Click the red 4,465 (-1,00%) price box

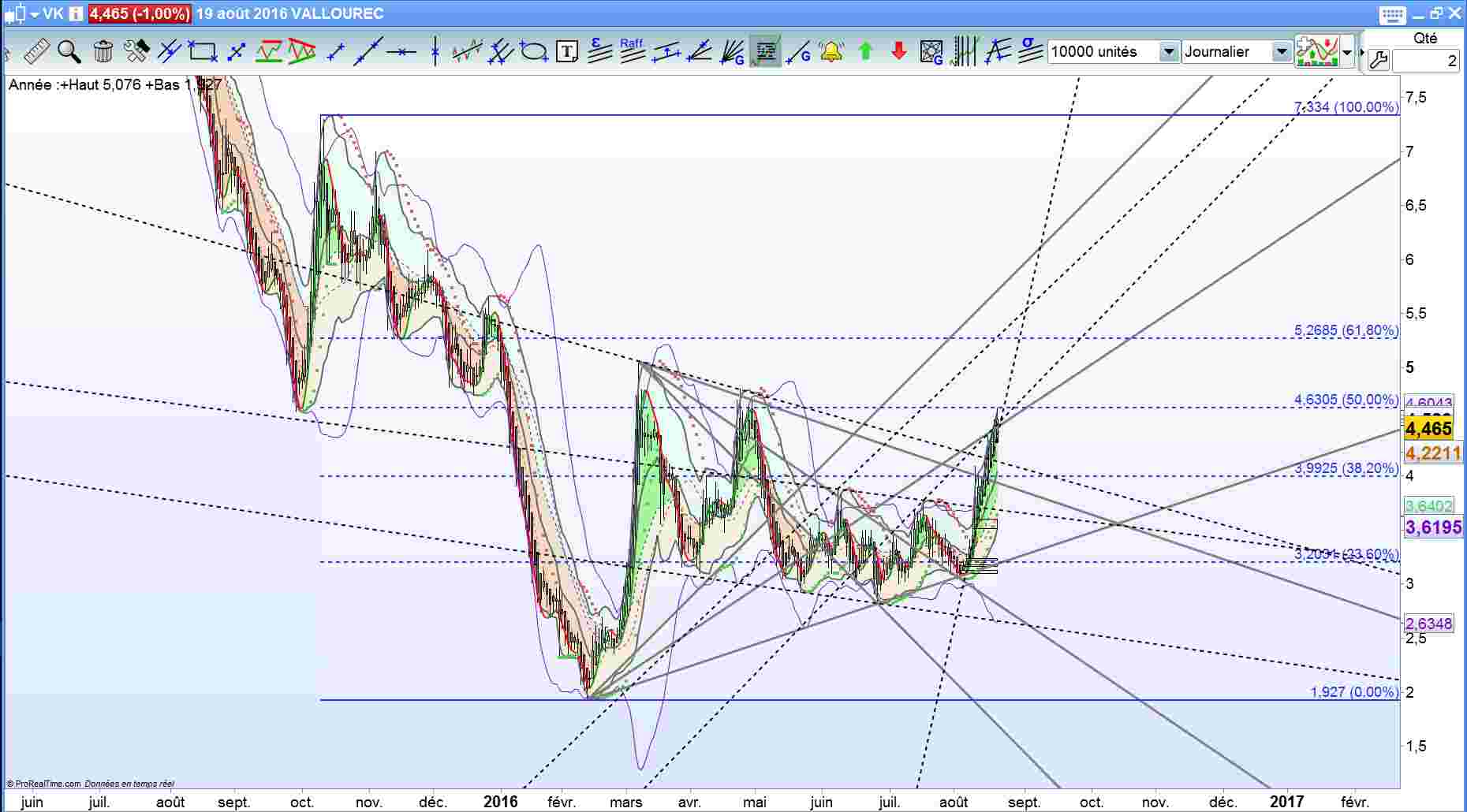pos(139,13)
